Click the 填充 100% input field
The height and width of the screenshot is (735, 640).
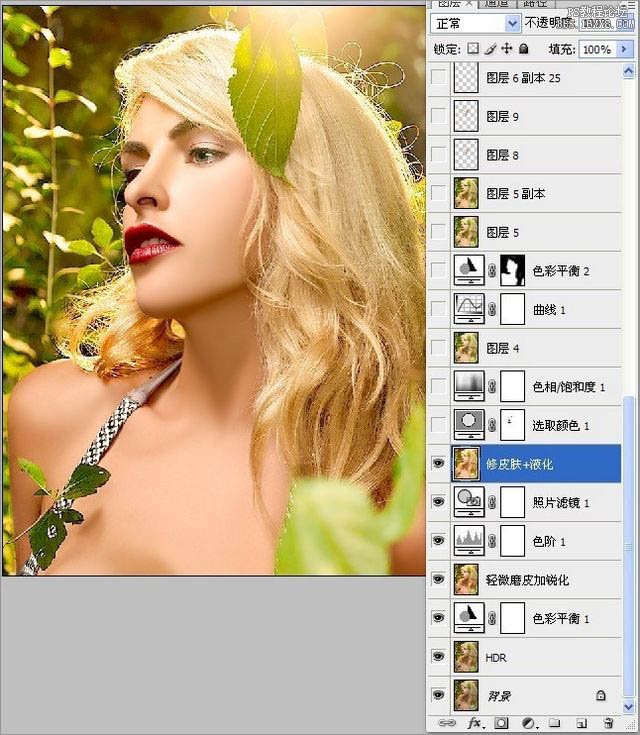tap(598, 49)
